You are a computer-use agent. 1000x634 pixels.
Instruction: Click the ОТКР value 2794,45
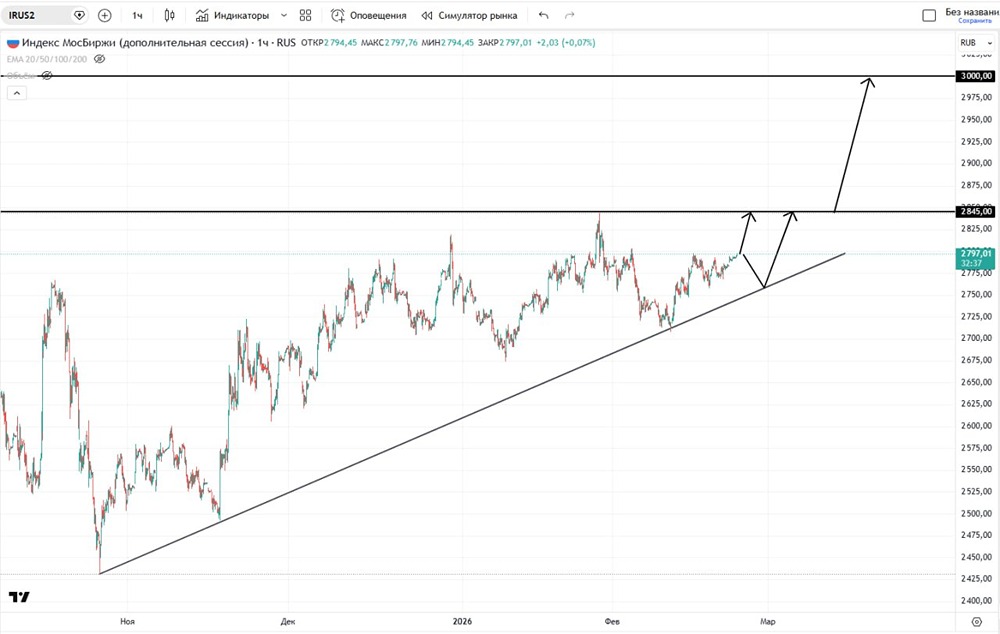pyautogui.click(x=341, y=43)
